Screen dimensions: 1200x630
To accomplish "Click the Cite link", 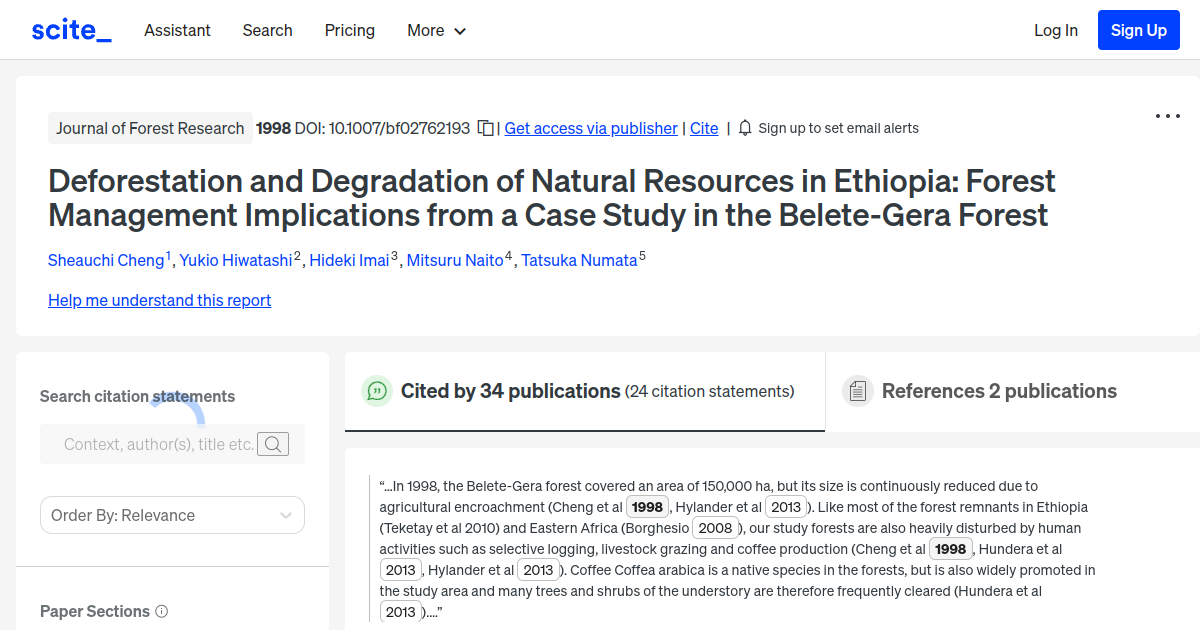I will [x=704, y=128].
